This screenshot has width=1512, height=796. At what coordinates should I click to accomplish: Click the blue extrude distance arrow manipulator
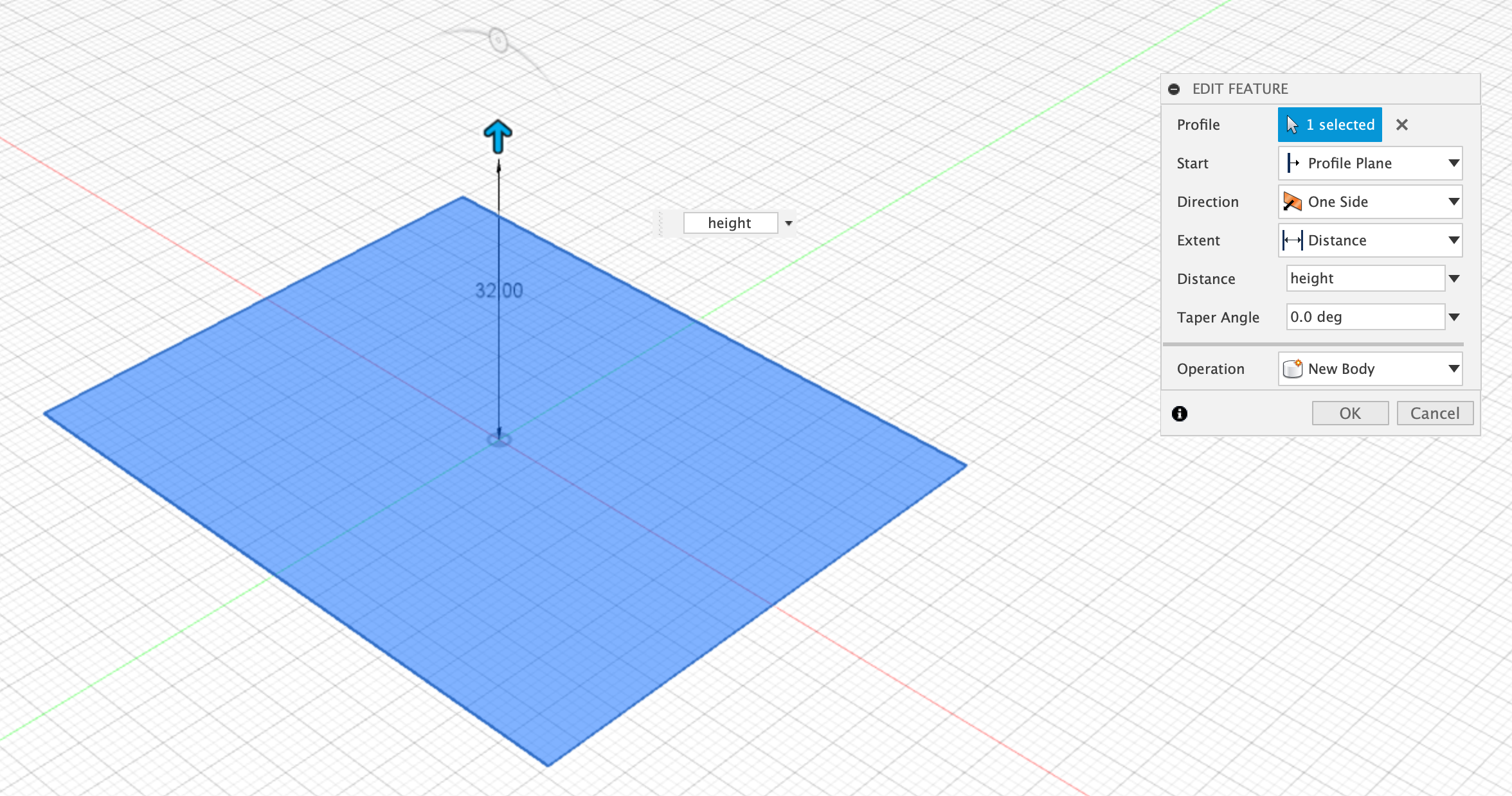tap(498, 136)
